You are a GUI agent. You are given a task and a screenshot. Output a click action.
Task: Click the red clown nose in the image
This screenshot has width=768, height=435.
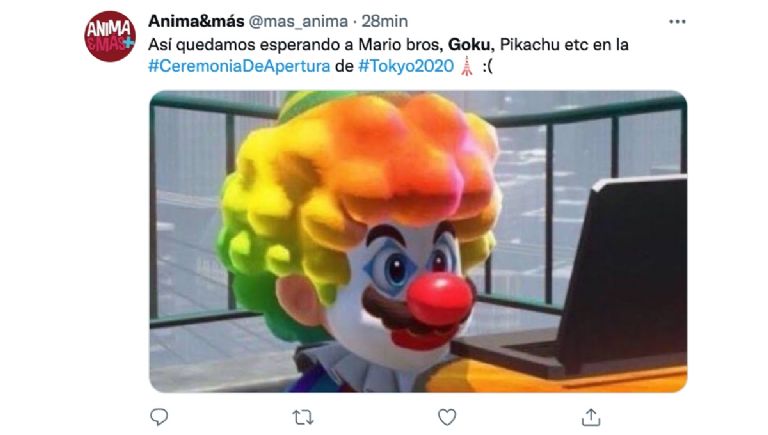pyautogui.click(x=439, y=299)
